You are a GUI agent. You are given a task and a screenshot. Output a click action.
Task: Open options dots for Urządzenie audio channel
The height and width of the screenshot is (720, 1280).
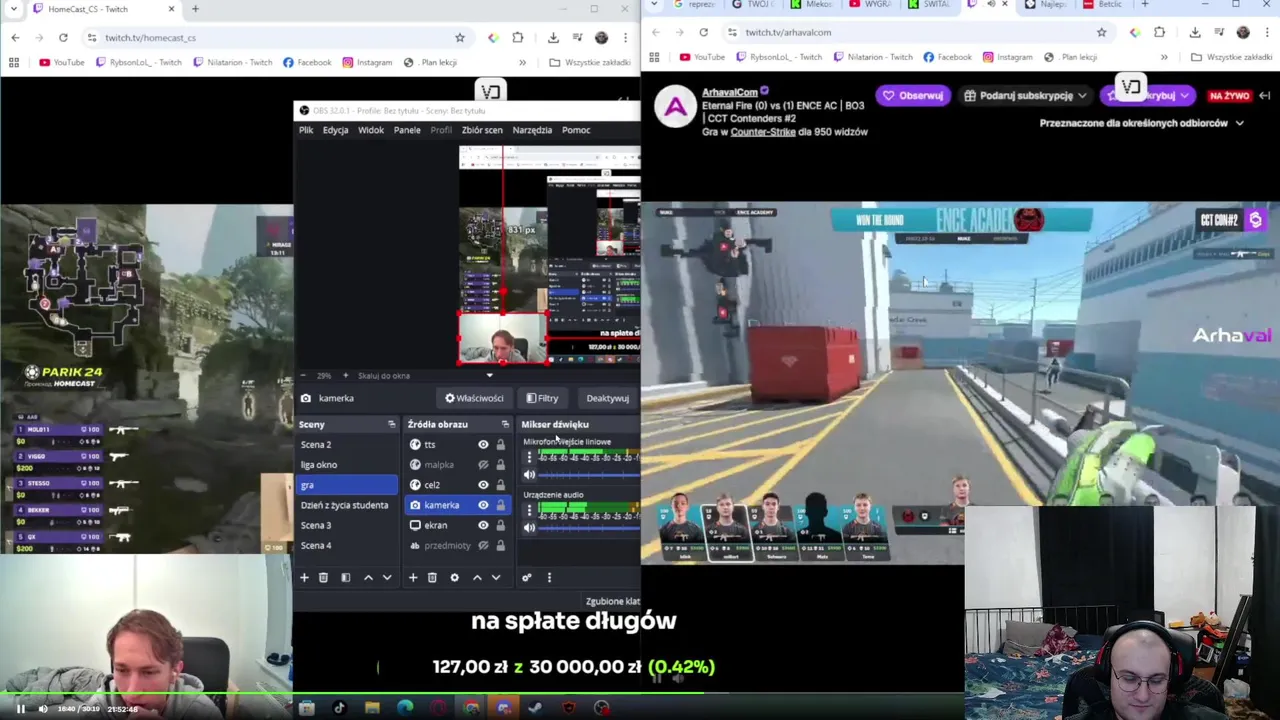pyautogui.click(x=529, y=510)
